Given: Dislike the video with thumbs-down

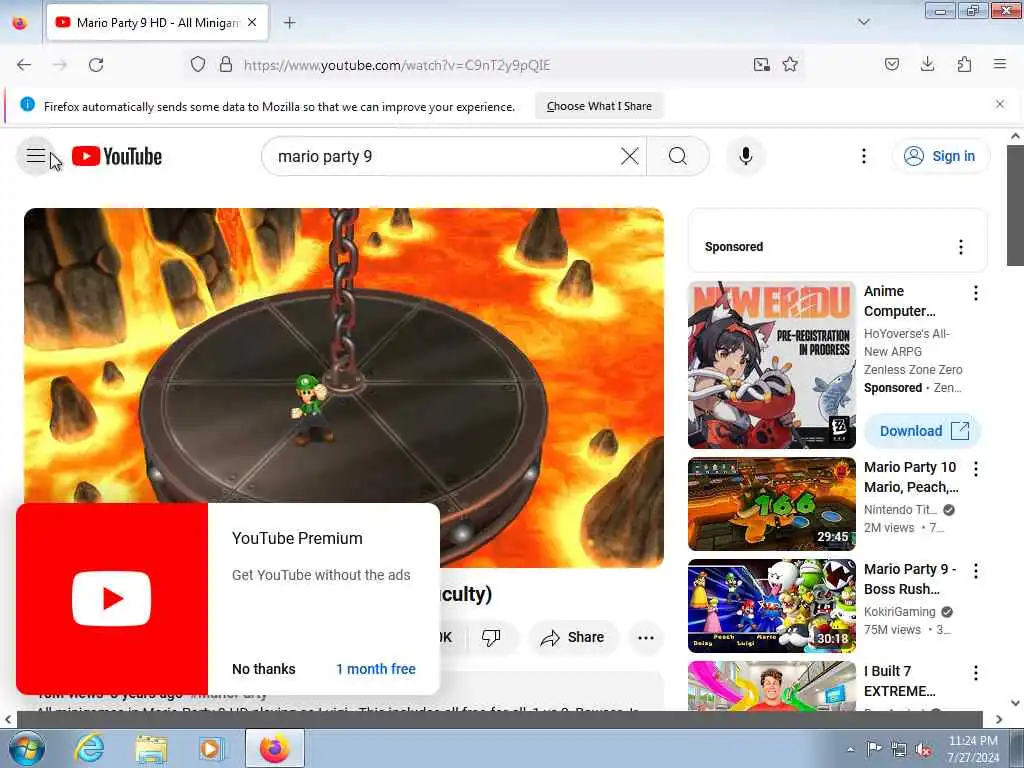Looking at the screenshot, I should [491, 637].
